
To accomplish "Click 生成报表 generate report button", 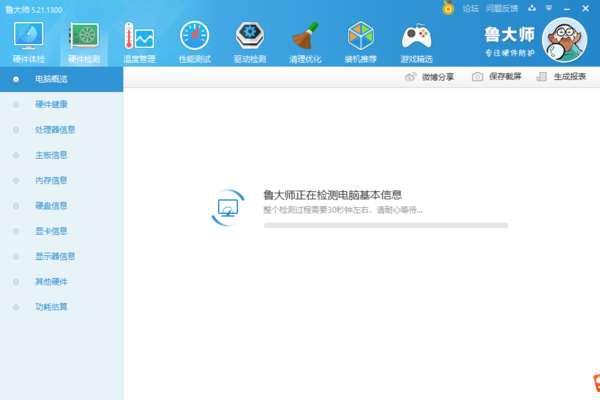I will click(563, 76).
